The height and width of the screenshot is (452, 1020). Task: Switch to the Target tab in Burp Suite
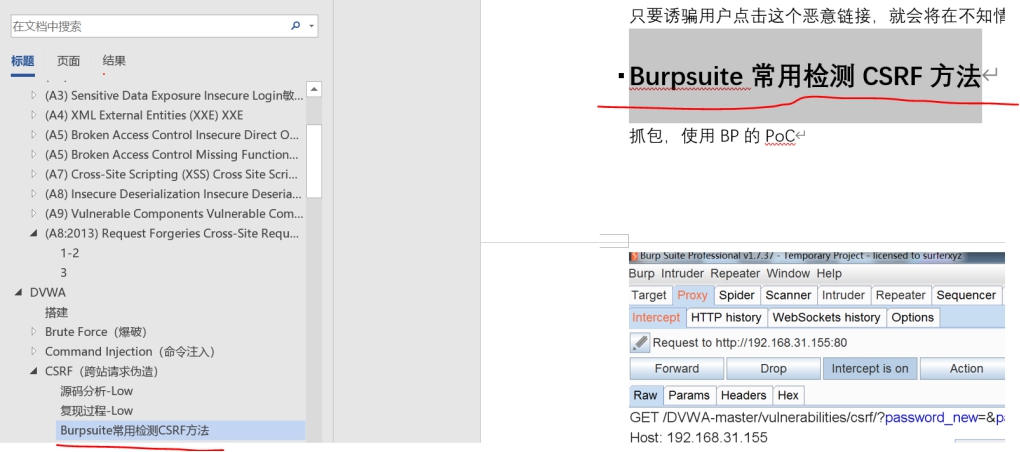[x=649, y=295]
